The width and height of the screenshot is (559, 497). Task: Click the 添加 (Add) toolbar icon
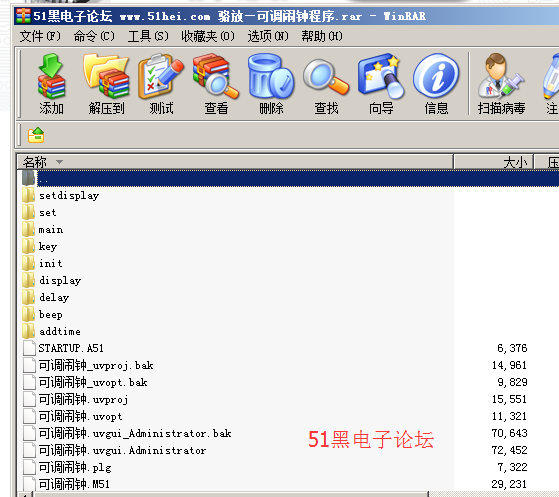(x=51, y=84)
